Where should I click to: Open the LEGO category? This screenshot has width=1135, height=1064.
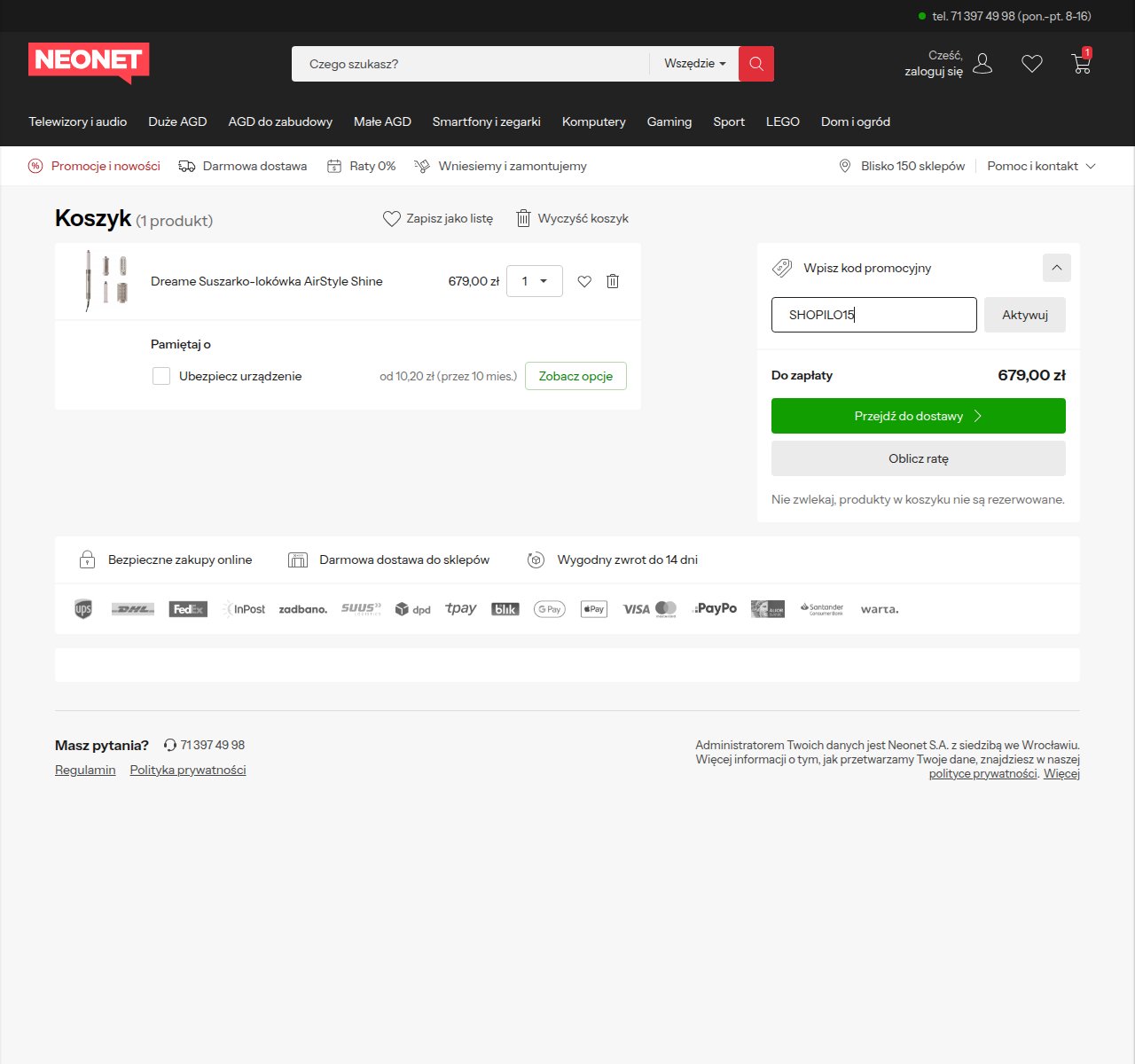tap(783, 121)
